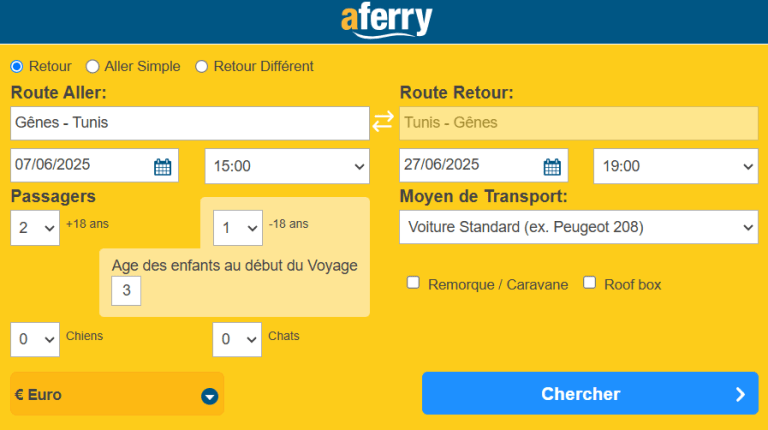Viewport: 768px width, 430px height.
Task: Click the Gênes - Tunis route field
Action: pos(189,123)
